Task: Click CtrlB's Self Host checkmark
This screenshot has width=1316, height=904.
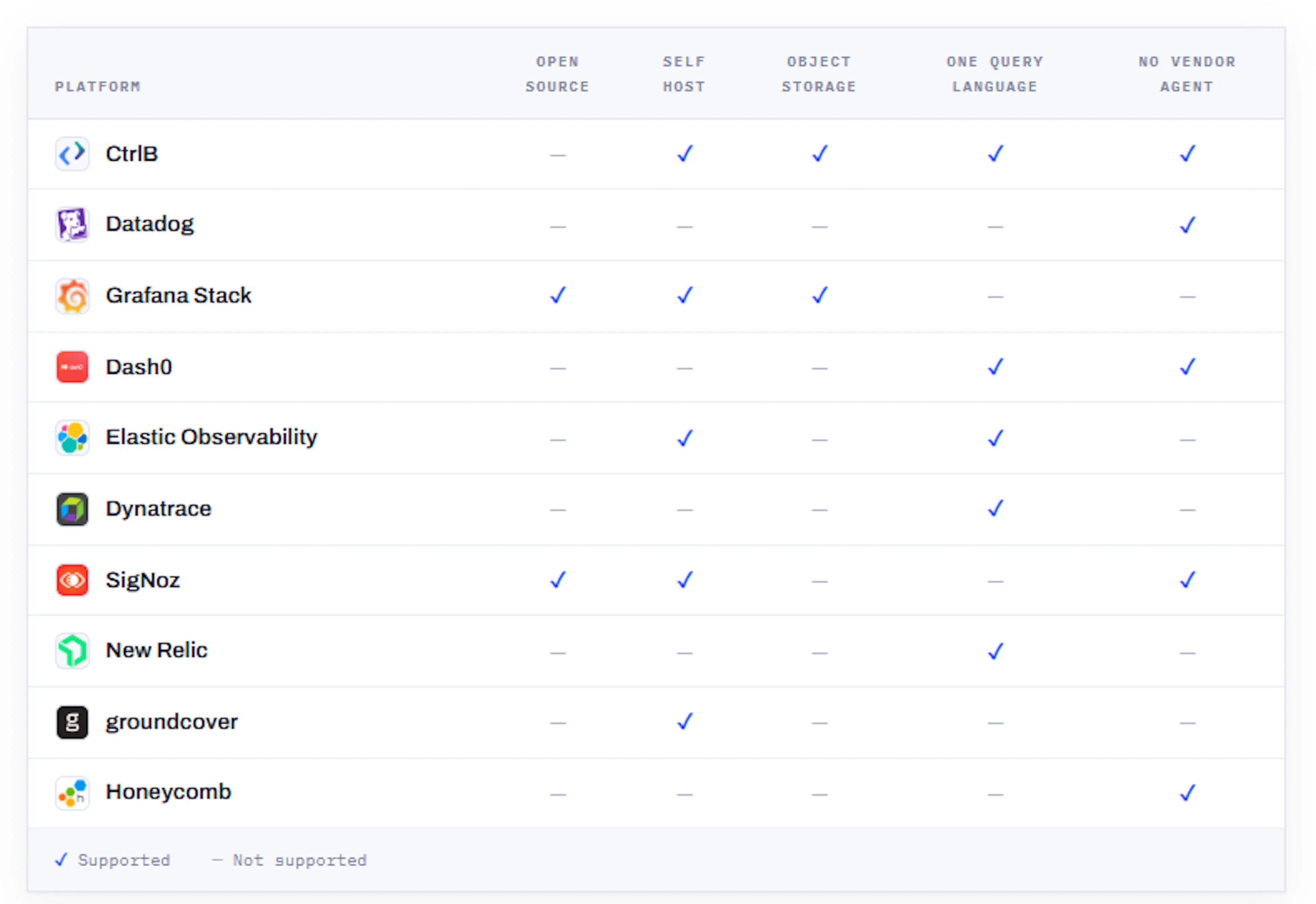Action: click(685, 153)
